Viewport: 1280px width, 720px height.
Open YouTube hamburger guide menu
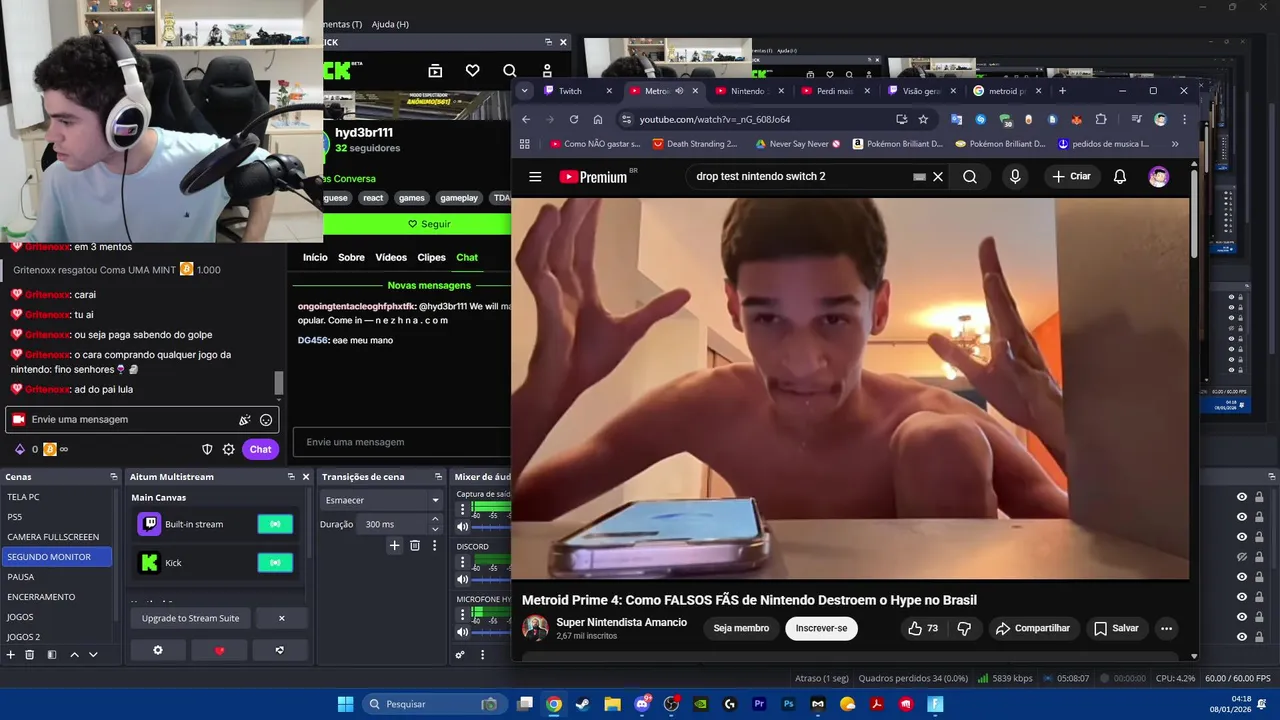[x=535, y=177]
